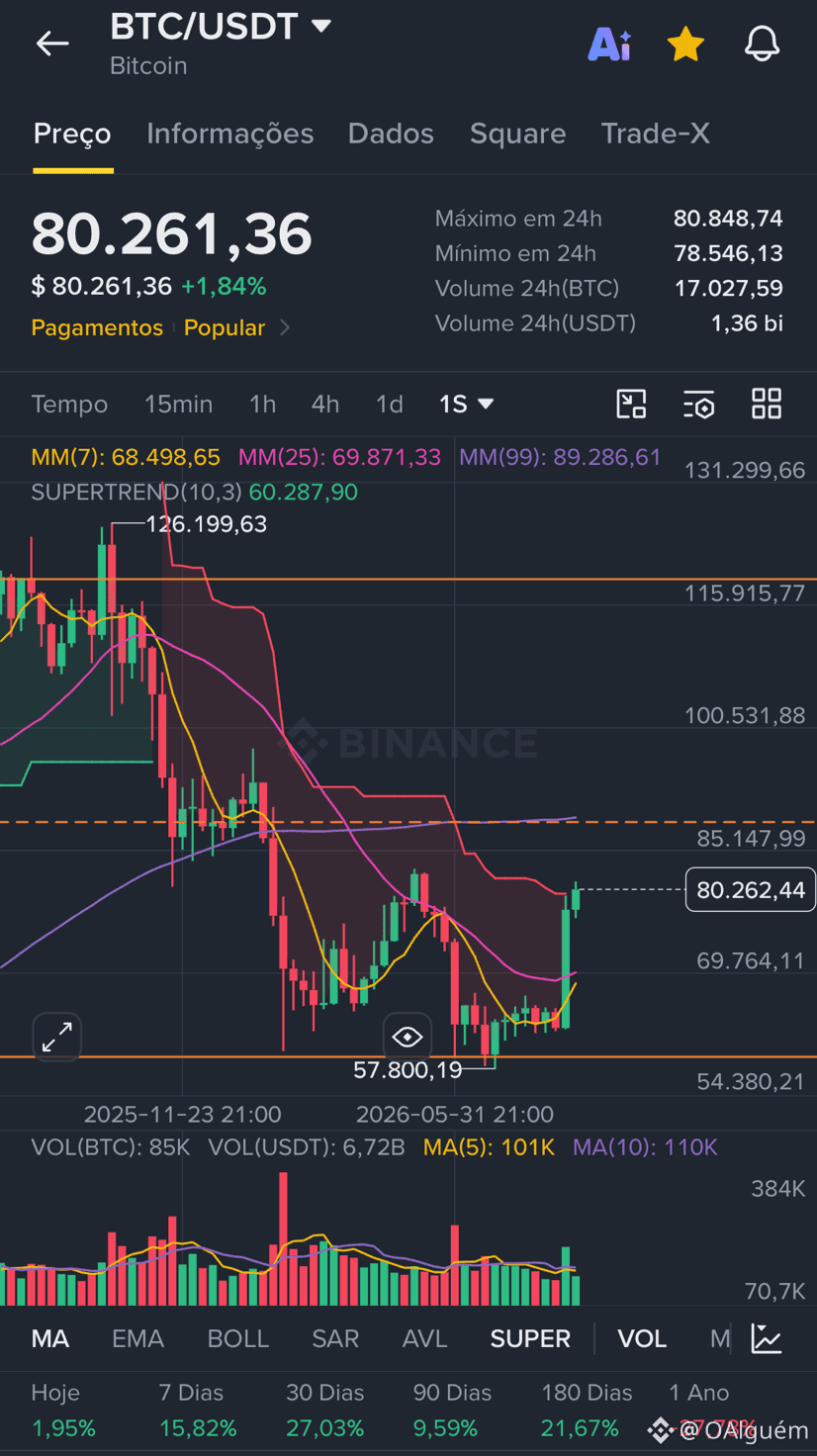
Task: Switch to the Preço tab
Action: tap(72, 134)
